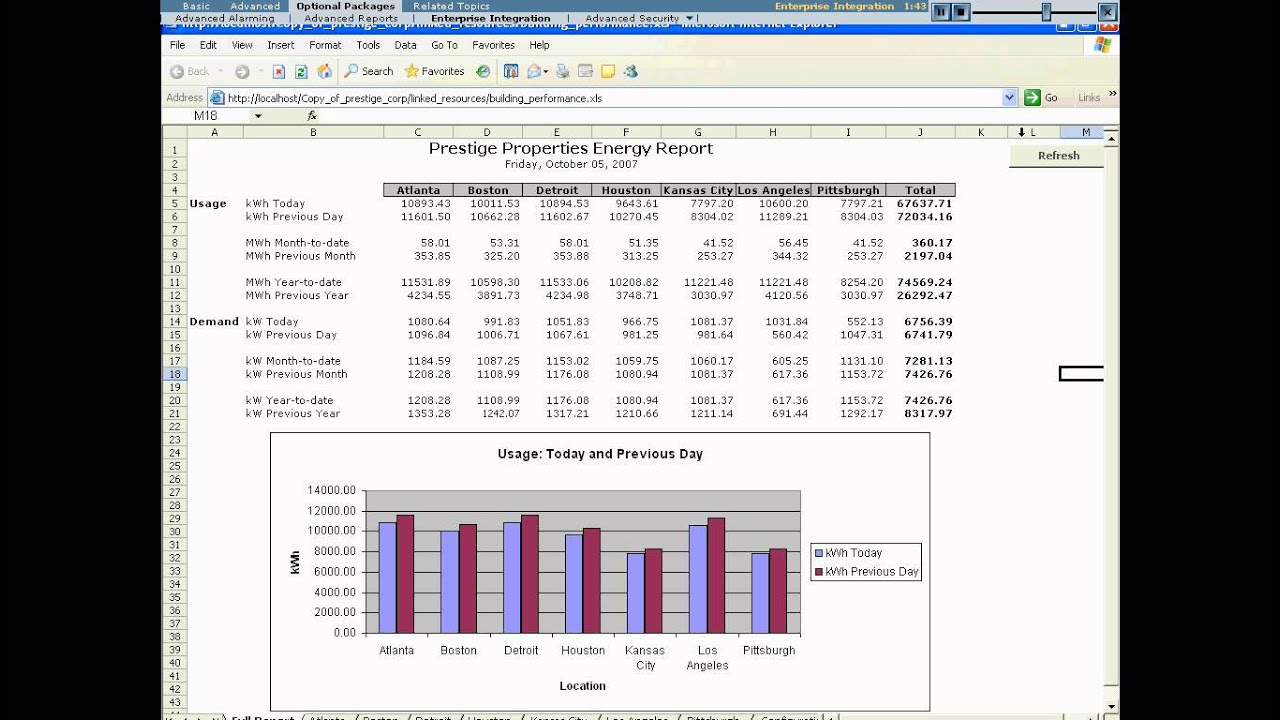Image resolution: width=1280 pixels, height=720 pixels.
Task: Open dropdown arrow after Advanced Security
Action: pyautogui.click(x=690, y=18)
